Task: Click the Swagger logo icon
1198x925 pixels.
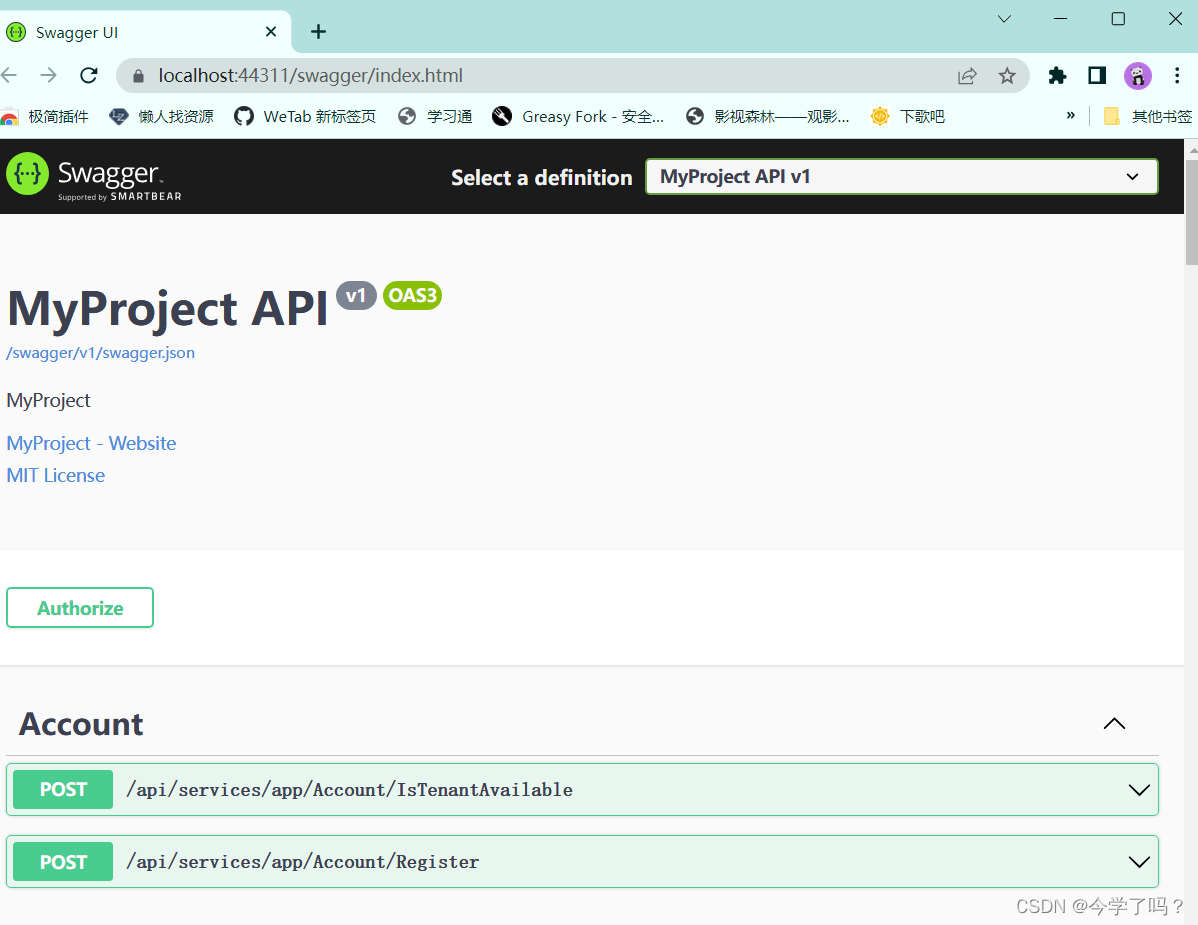Action: point(25,176)
